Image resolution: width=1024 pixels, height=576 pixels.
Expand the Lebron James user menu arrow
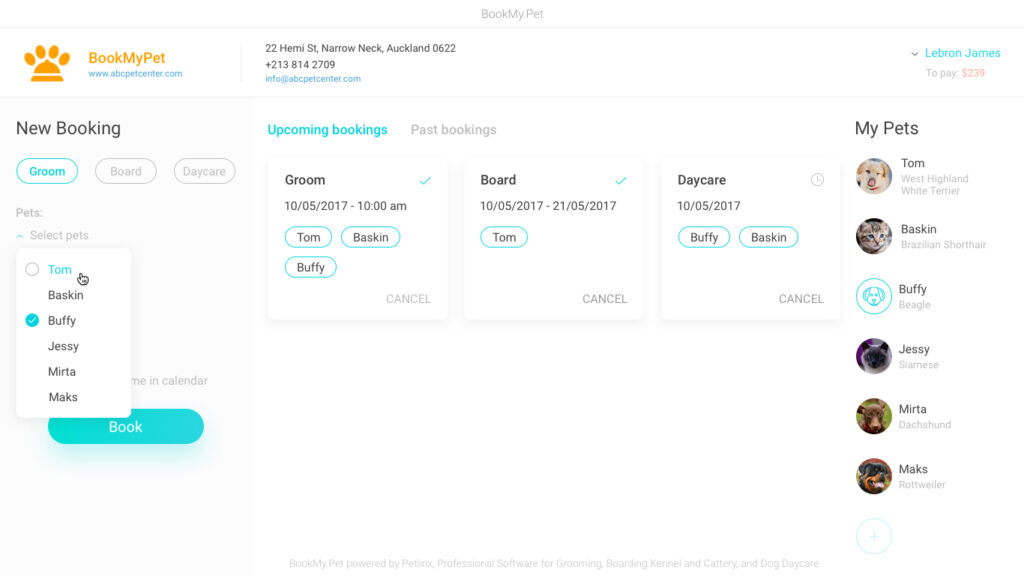[x=914, y=54]
